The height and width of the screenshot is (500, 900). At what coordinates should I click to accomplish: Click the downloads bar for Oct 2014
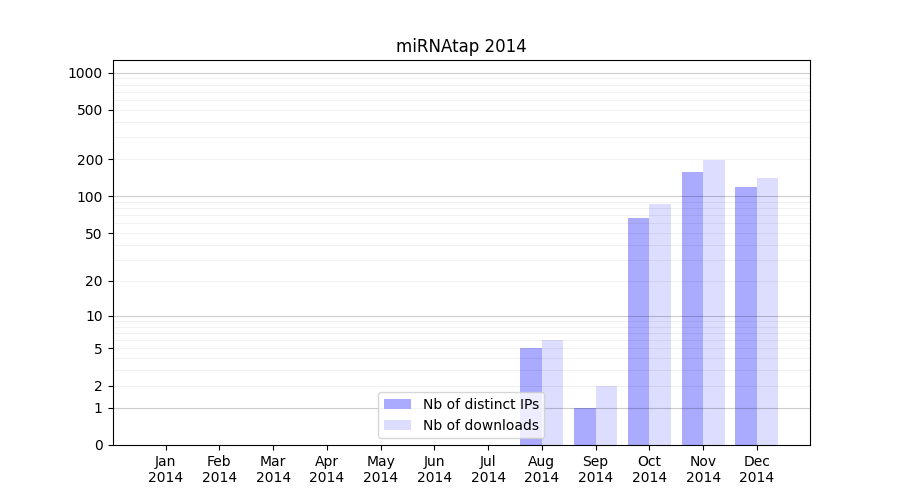660,324
